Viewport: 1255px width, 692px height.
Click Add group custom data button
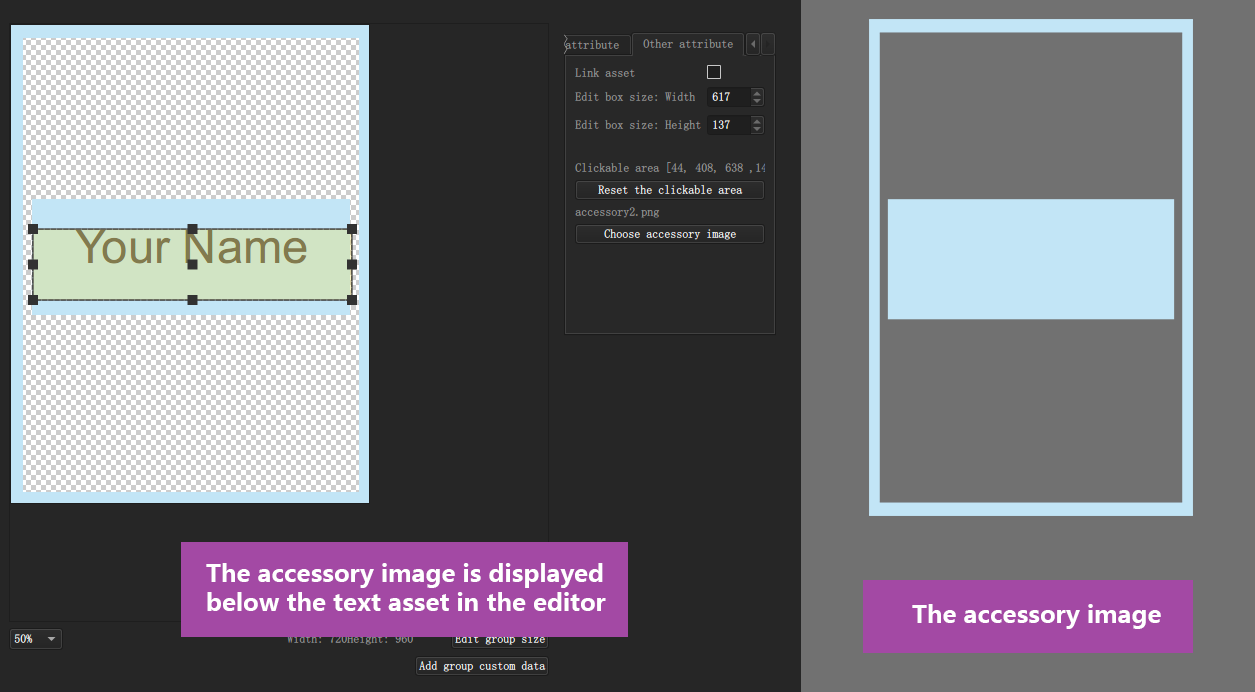482,666
